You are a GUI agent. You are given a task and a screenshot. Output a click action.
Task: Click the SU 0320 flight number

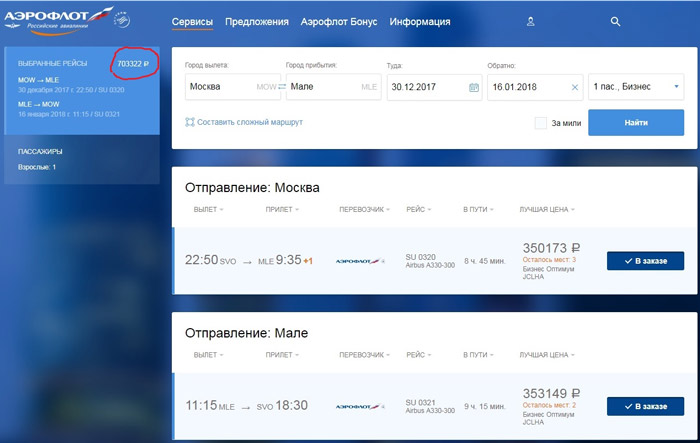421,257
